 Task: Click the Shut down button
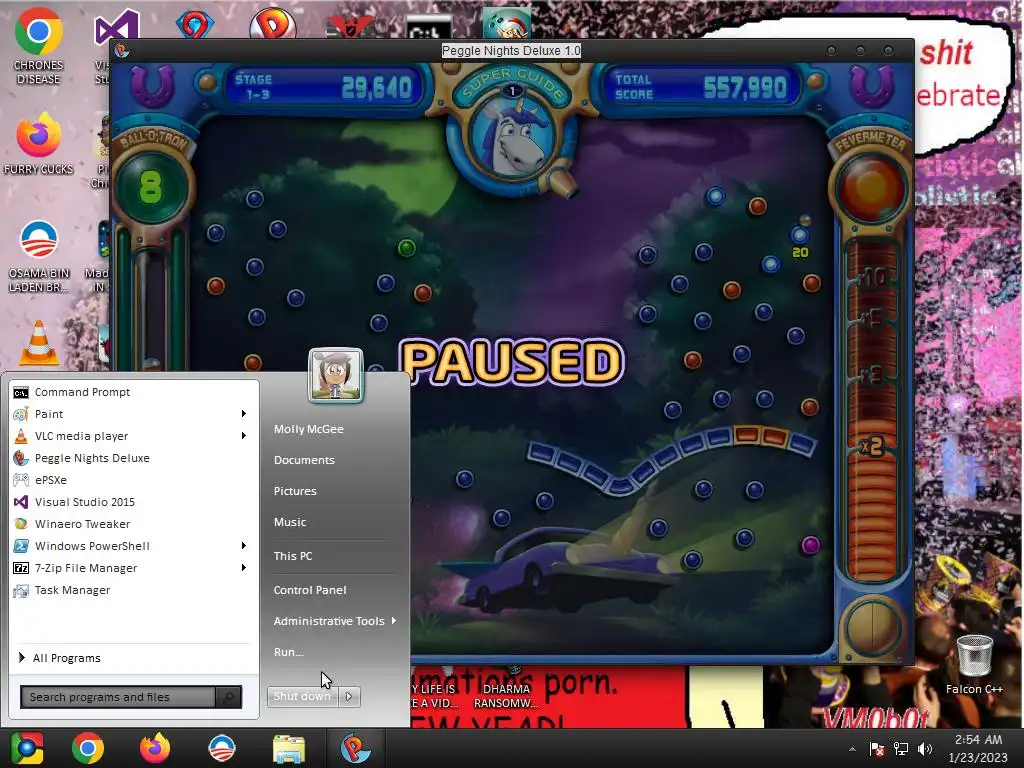tap(303, 697)
